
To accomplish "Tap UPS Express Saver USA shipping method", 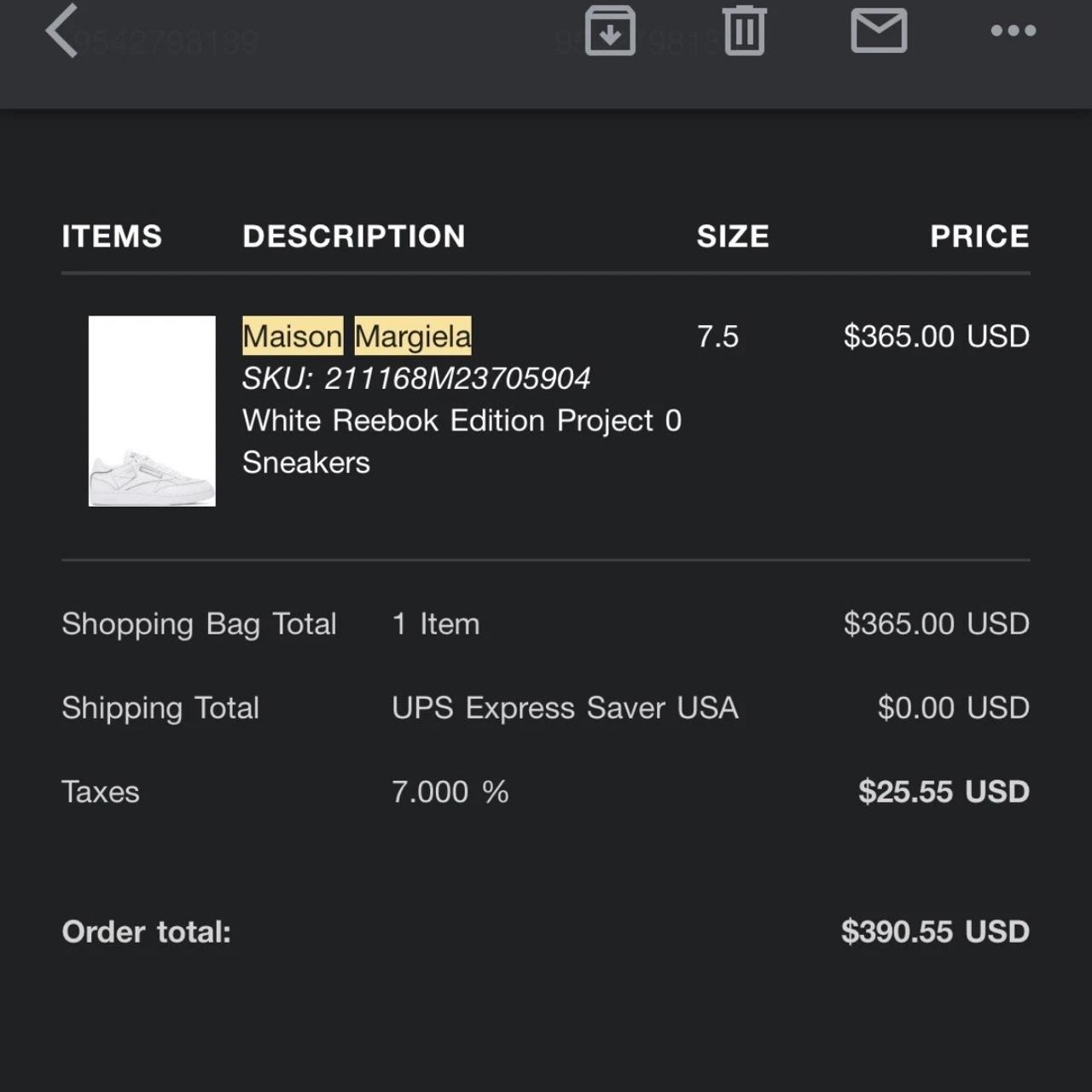I will pos(565,708).
